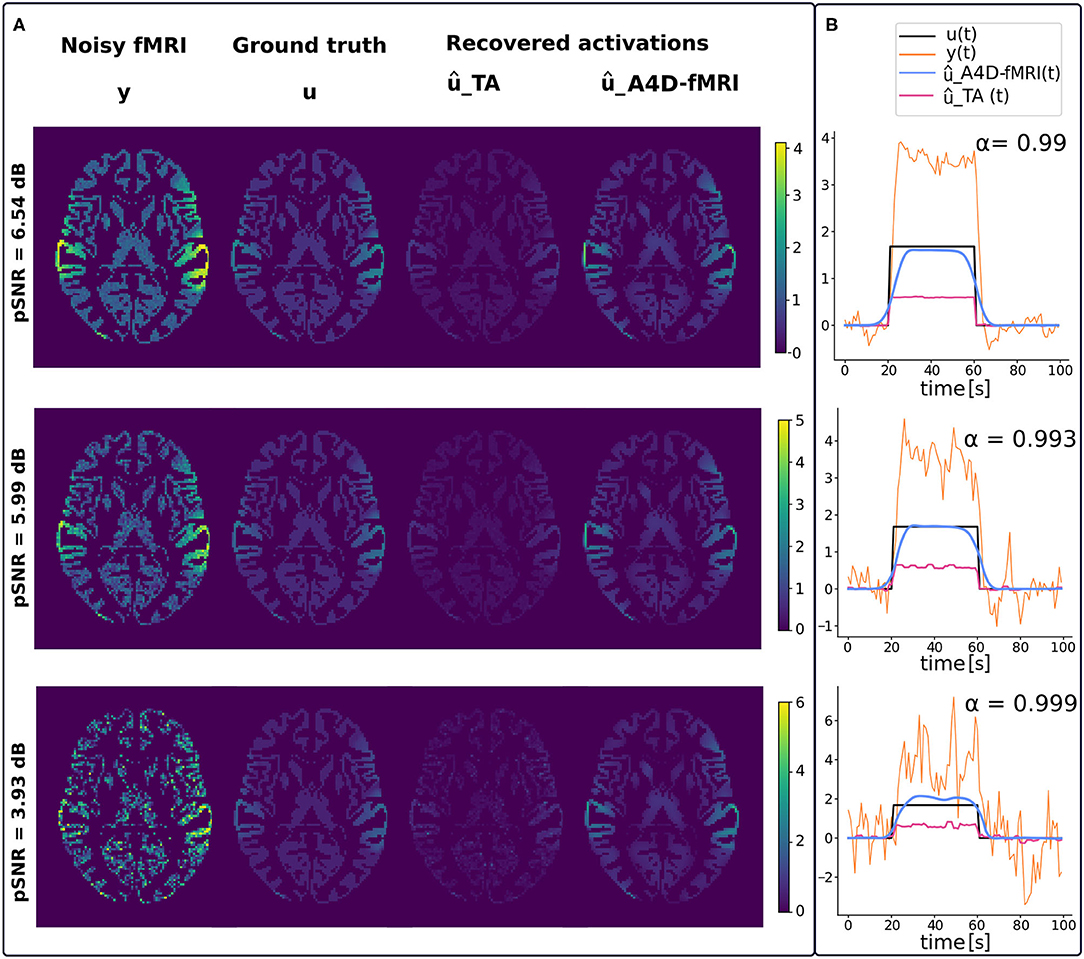Click the noisy fMRI brain image at 6.54 dB
The width and height of the screenshot is (1084, 959).
(x=133, y=246)
